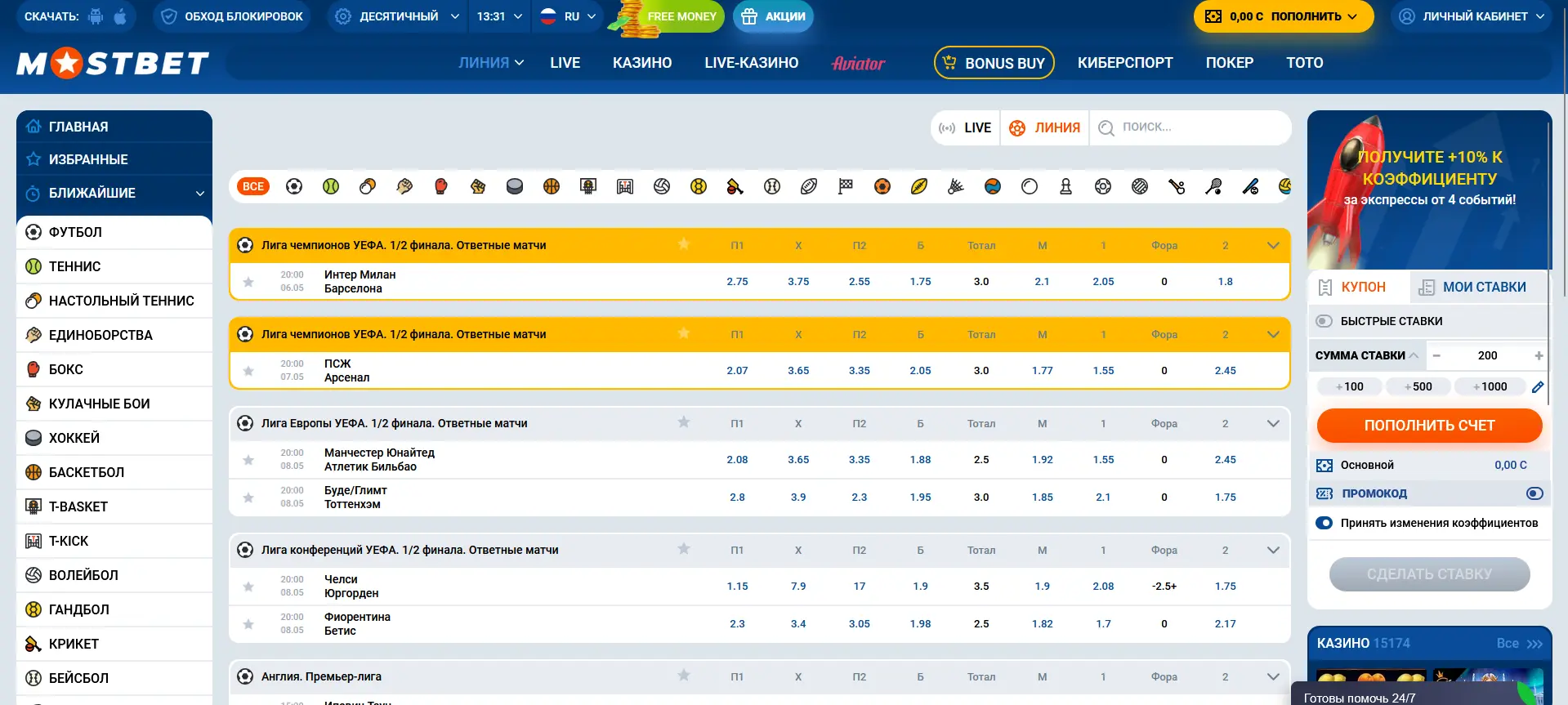Switch to the КУПОН tab
The width and height of the screenshot is (1568, 705).
[1358, 287]
